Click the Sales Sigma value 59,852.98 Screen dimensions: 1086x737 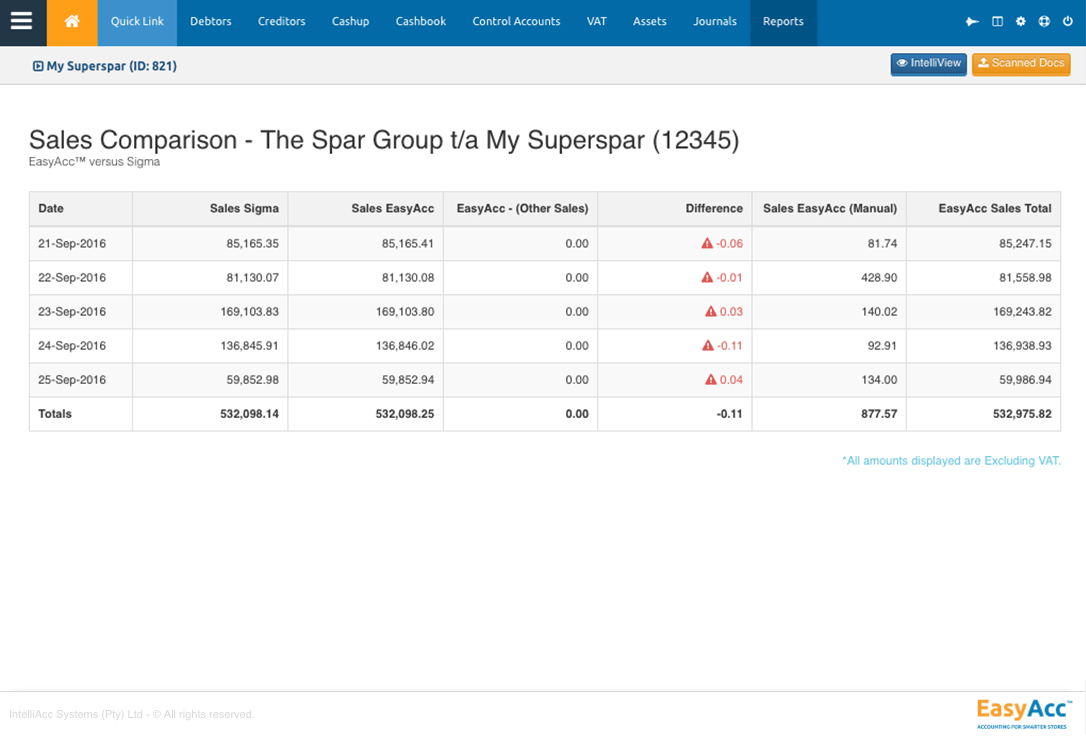pos(253,379)
